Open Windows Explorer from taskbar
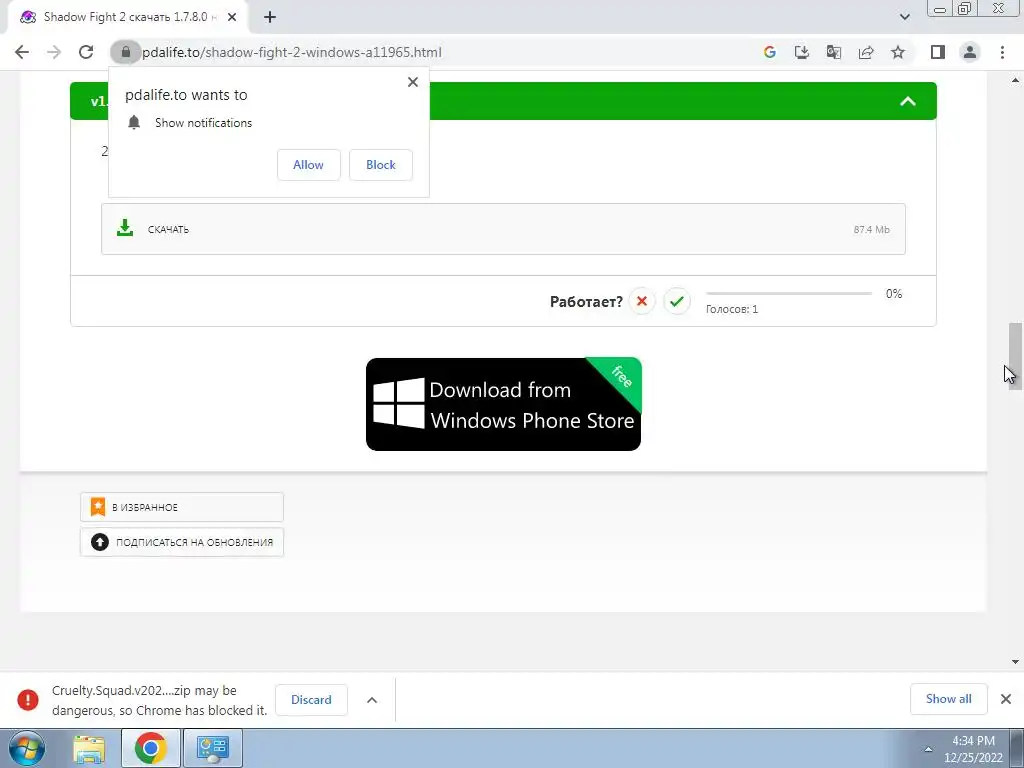Viewport: 1024px width, 768px height. coord(89,749)
